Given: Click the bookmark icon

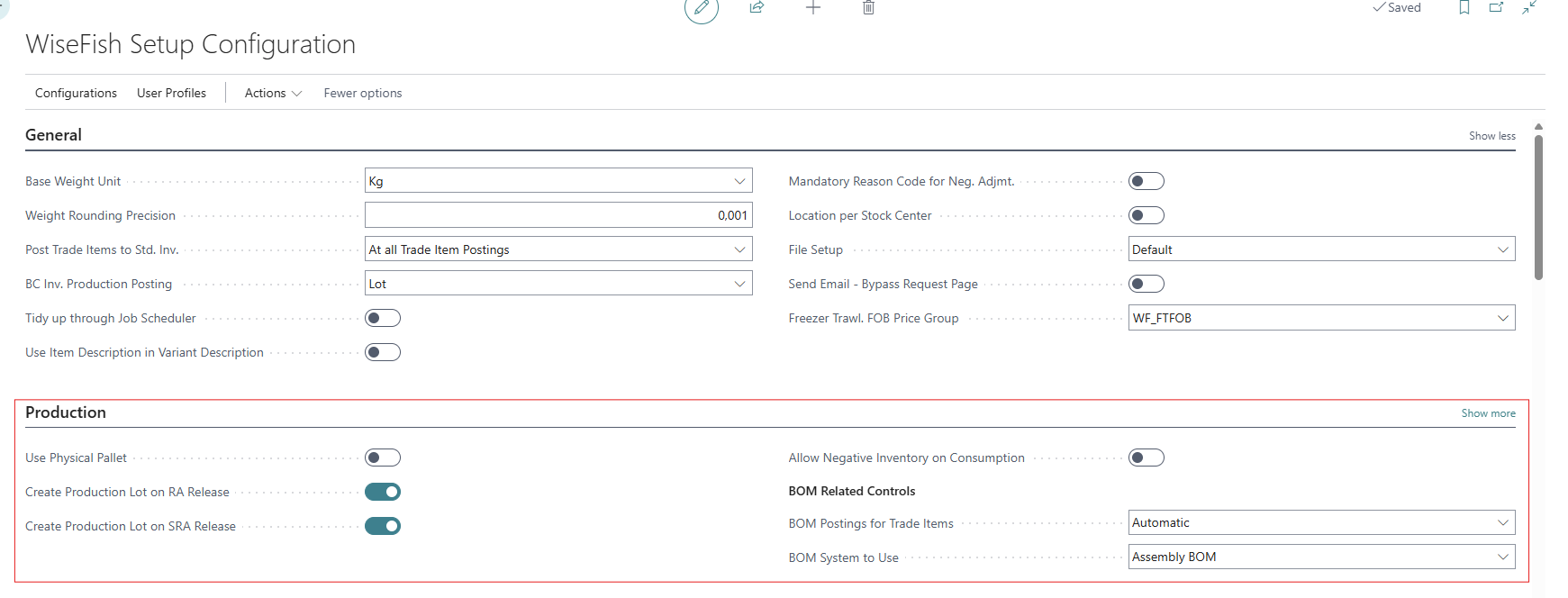Looking at the screenshot, I should 1464,8.
